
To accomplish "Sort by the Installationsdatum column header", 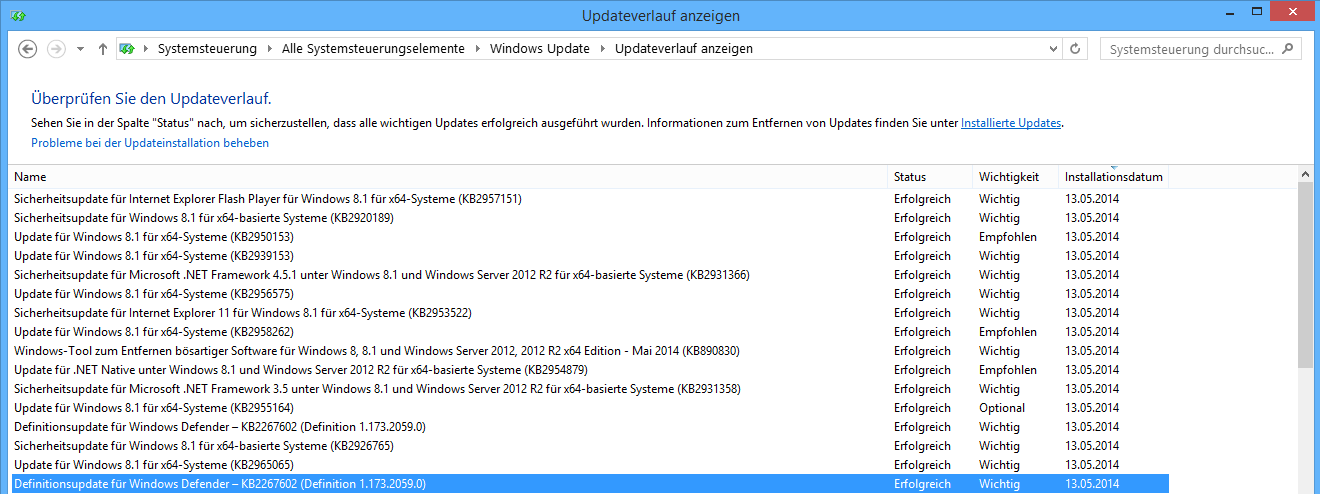I will (1114, 177).
